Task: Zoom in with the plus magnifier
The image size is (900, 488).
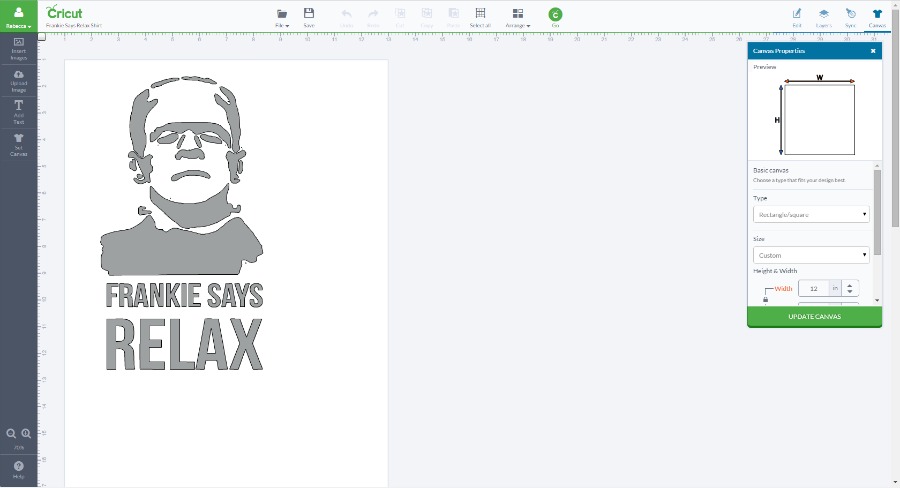Action: [26, 433]
